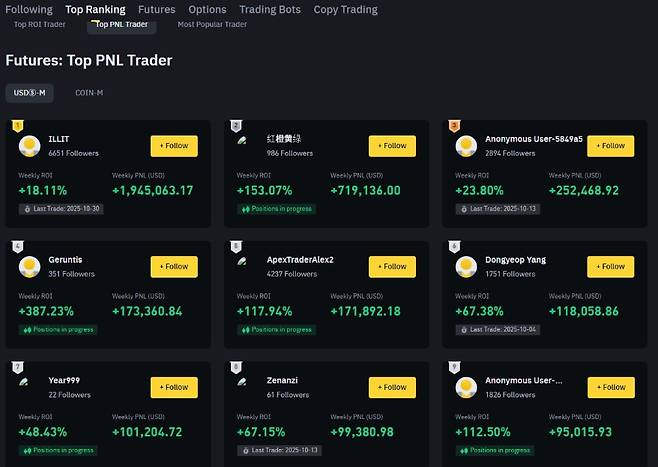Click the rank 1 gold badge
This screenshot has width=658, height=467.
point(17,126)
